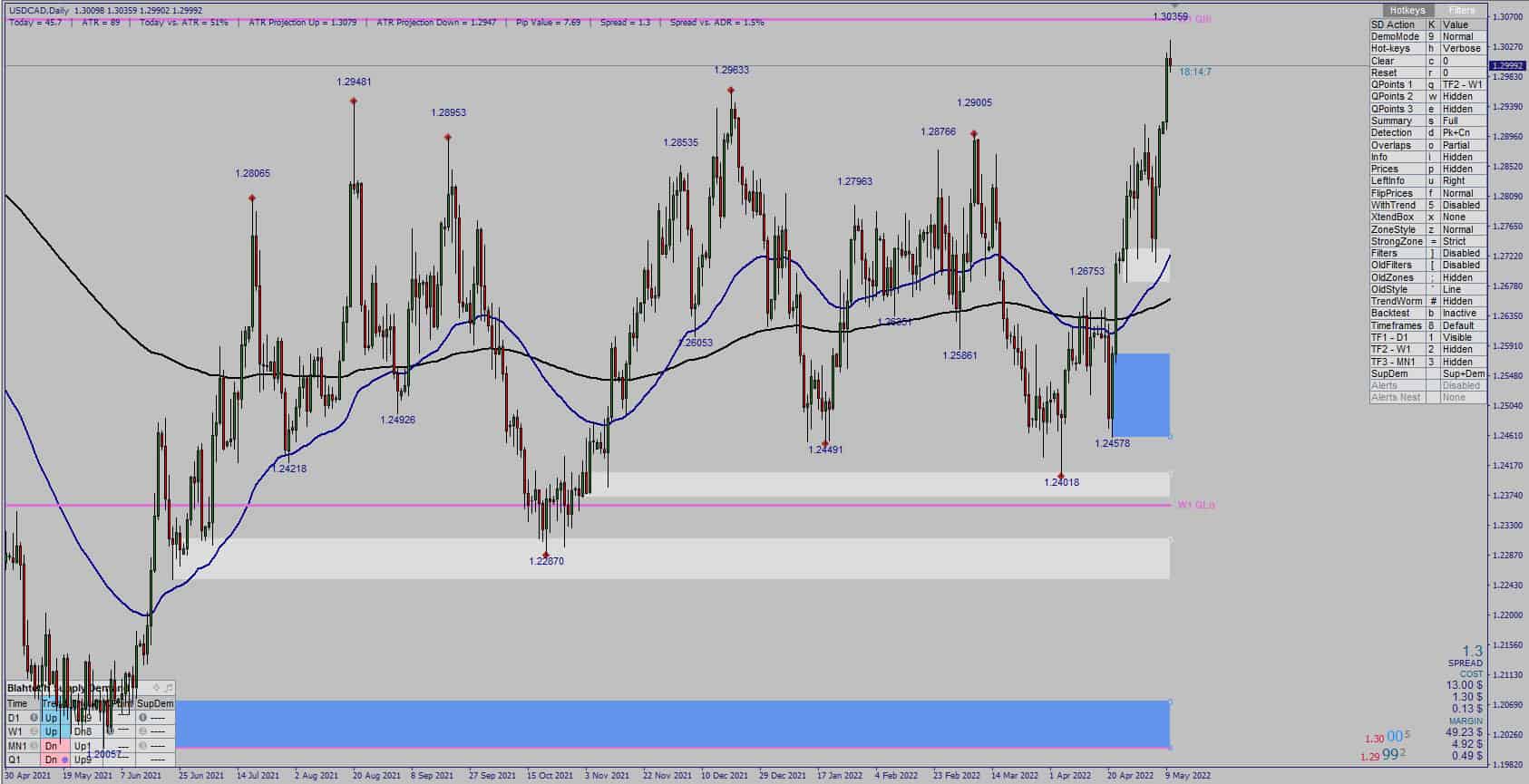Toggle the Backtest Inactive value
The image size is (1529, 784).
pyautogui.click(x=1462, y=313)
